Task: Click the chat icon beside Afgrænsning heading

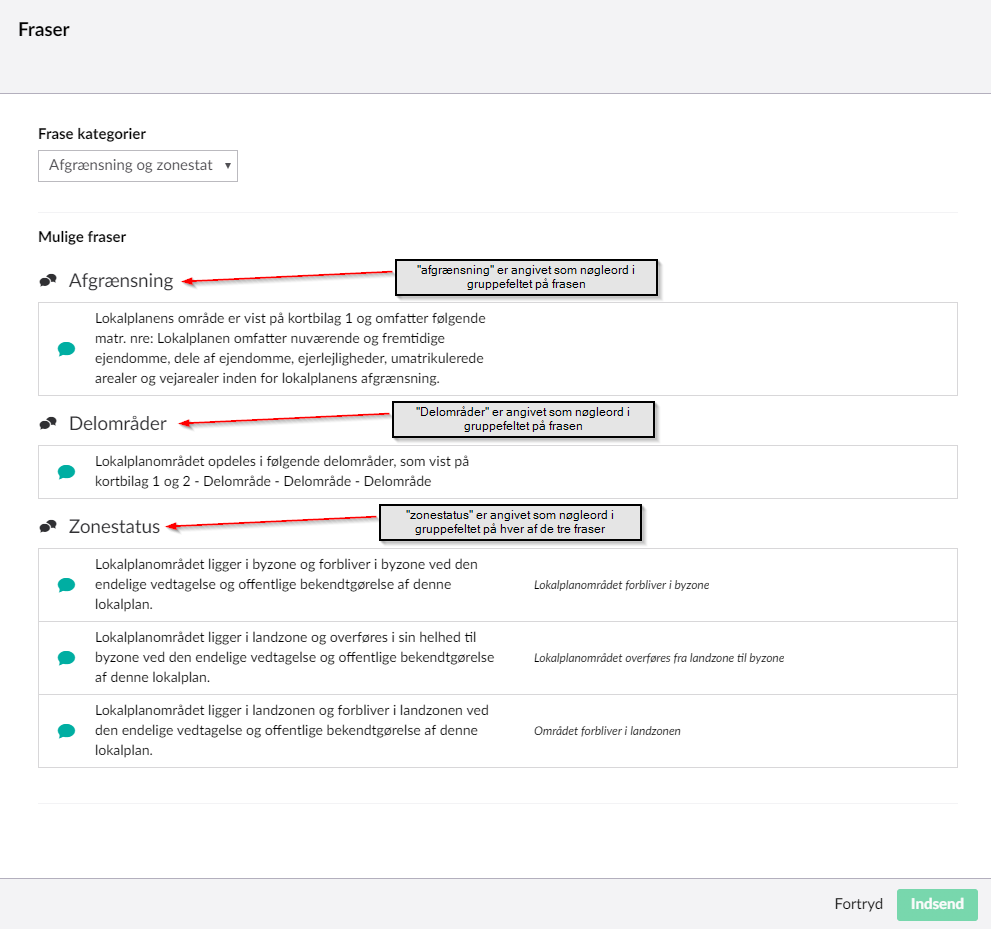Action: coord(47,281)
